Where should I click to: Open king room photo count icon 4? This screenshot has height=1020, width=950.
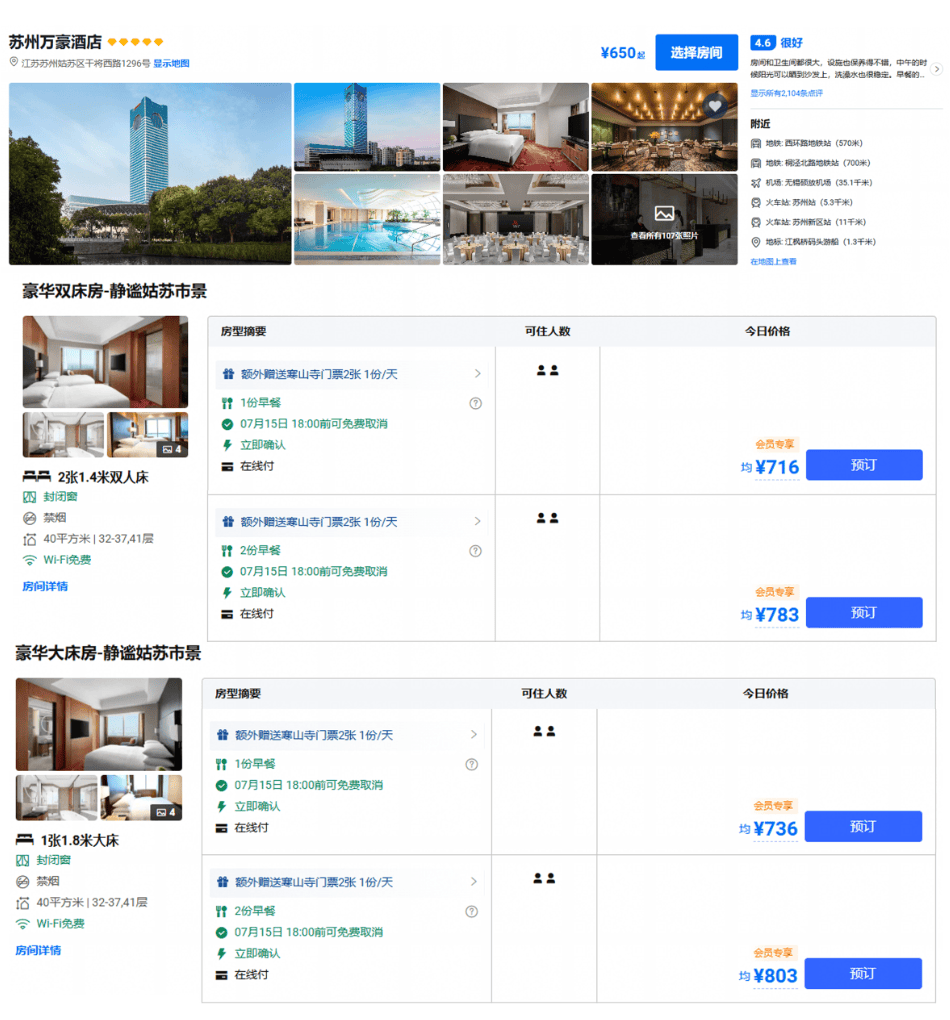tap(165, 812)
